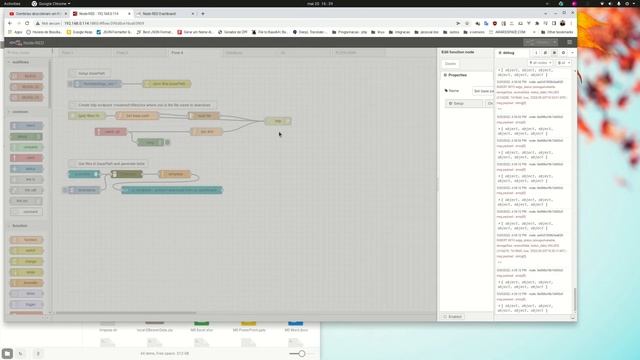Pick the comment node in palette
640x360 pixels.
click(27, 212)
